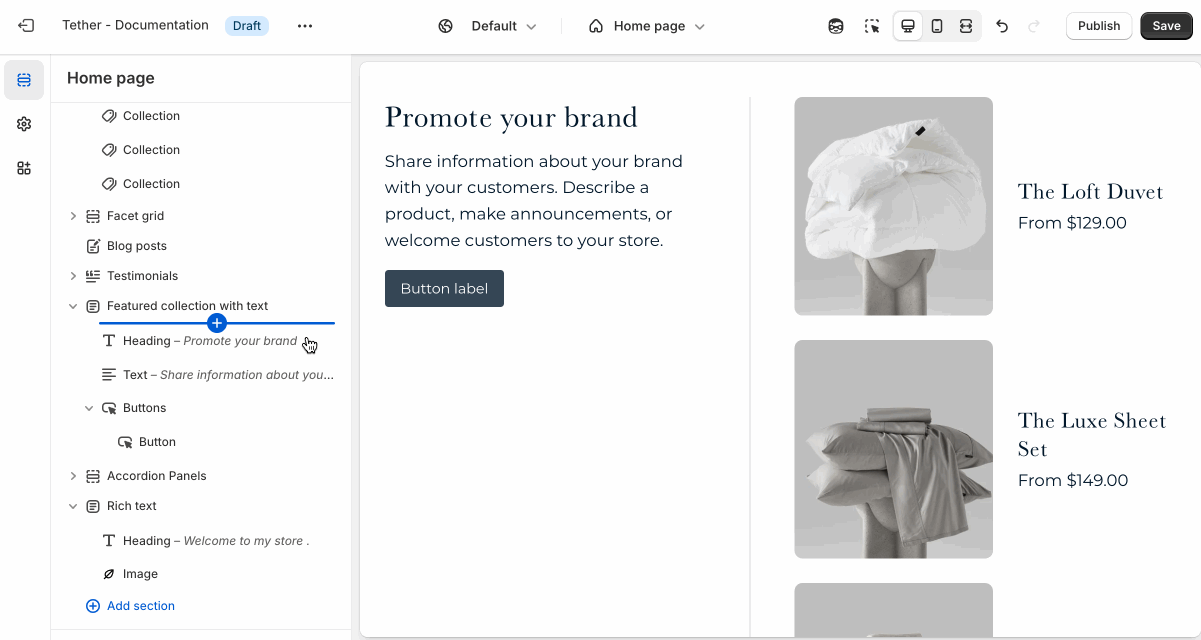
Task: Click the home icon beside Home page
Action: tap(596, 26)
